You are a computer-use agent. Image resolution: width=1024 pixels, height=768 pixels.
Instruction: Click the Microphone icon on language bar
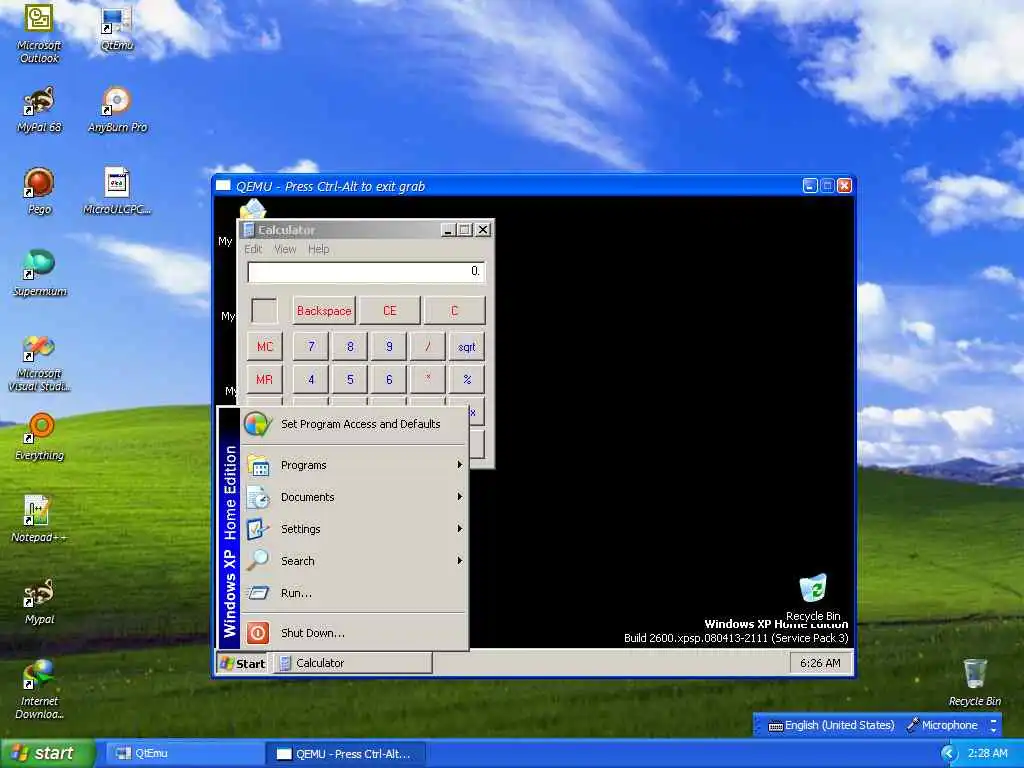click(x=912, y=725)
